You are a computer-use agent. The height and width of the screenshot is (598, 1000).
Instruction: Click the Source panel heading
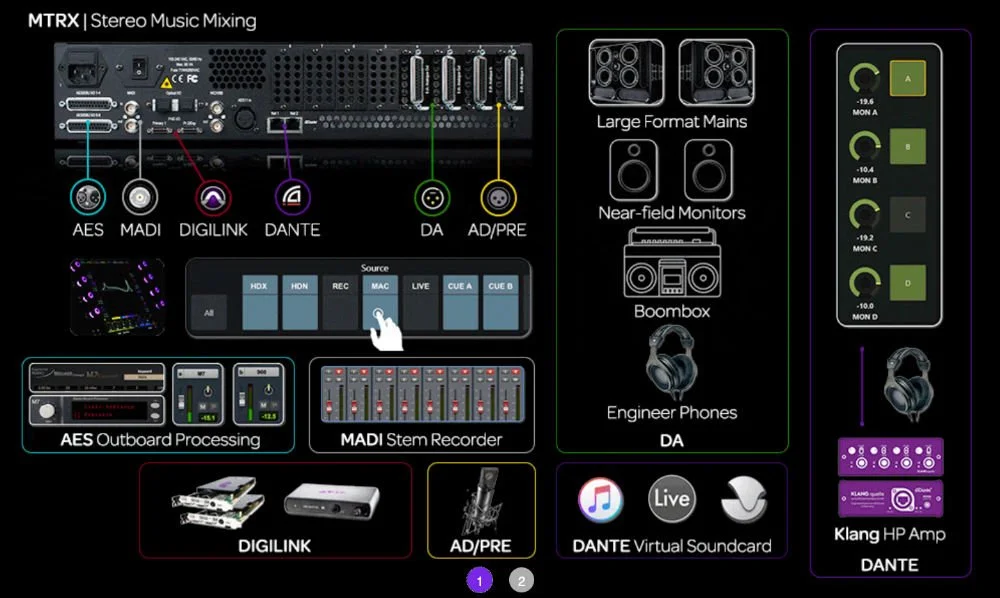[x=374, y=268]
